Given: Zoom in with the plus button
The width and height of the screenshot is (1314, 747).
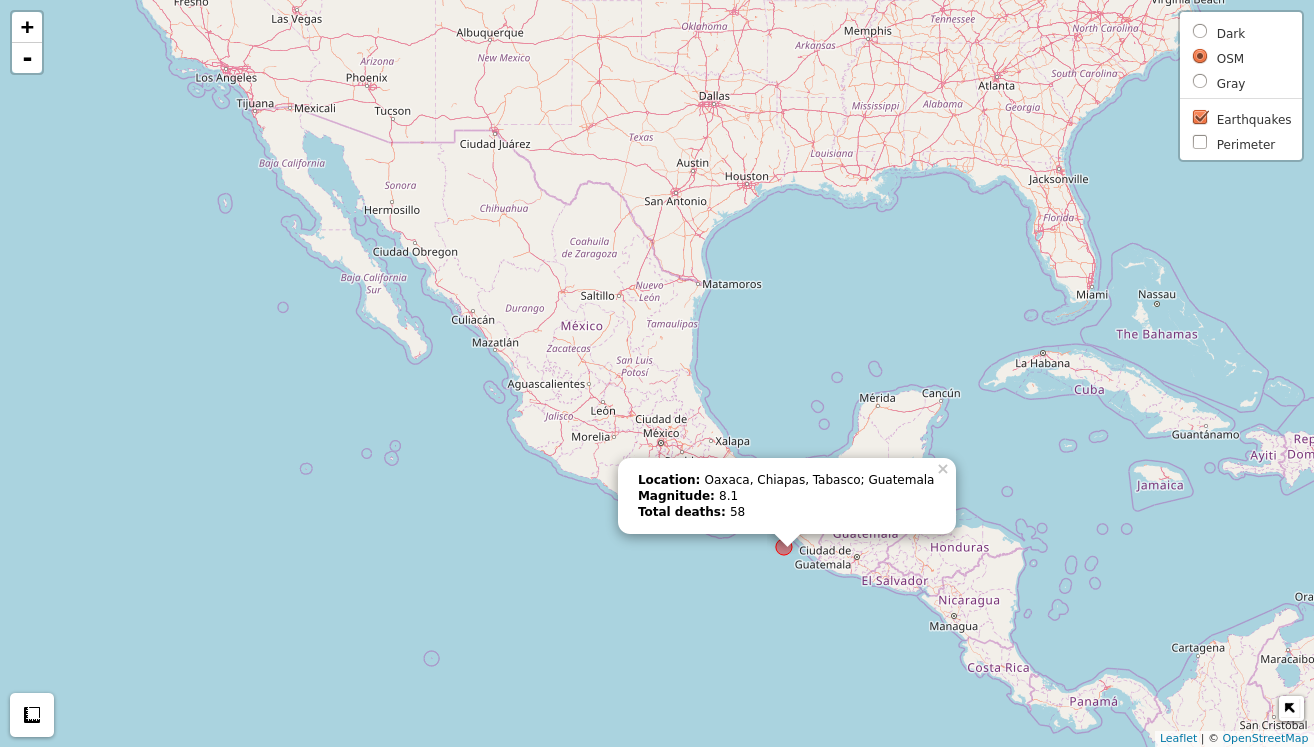Looking at the screenshot, I should click(x=27, y=28).
